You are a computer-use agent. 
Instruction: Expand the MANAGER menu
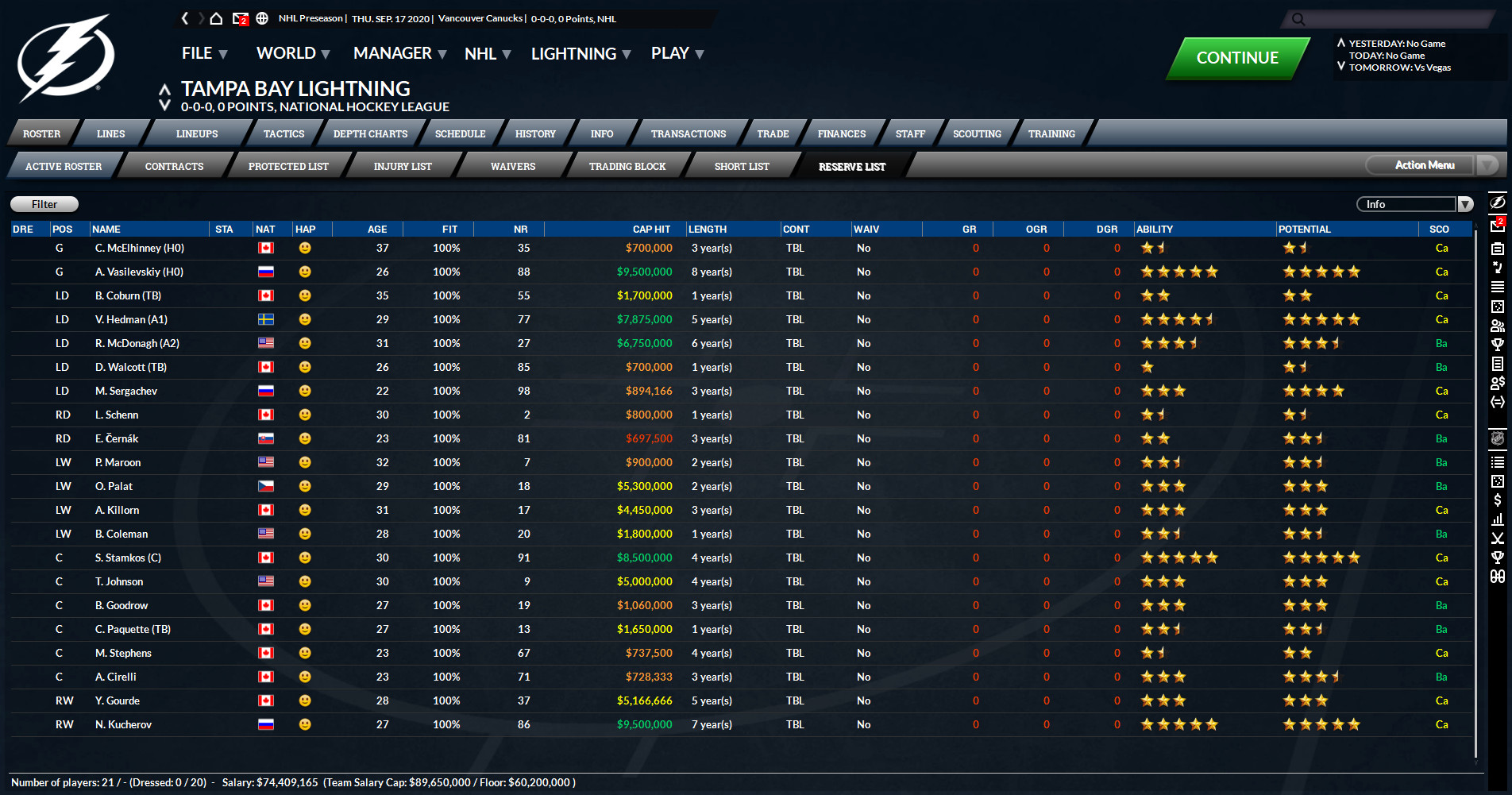click(x=399, y=54)
